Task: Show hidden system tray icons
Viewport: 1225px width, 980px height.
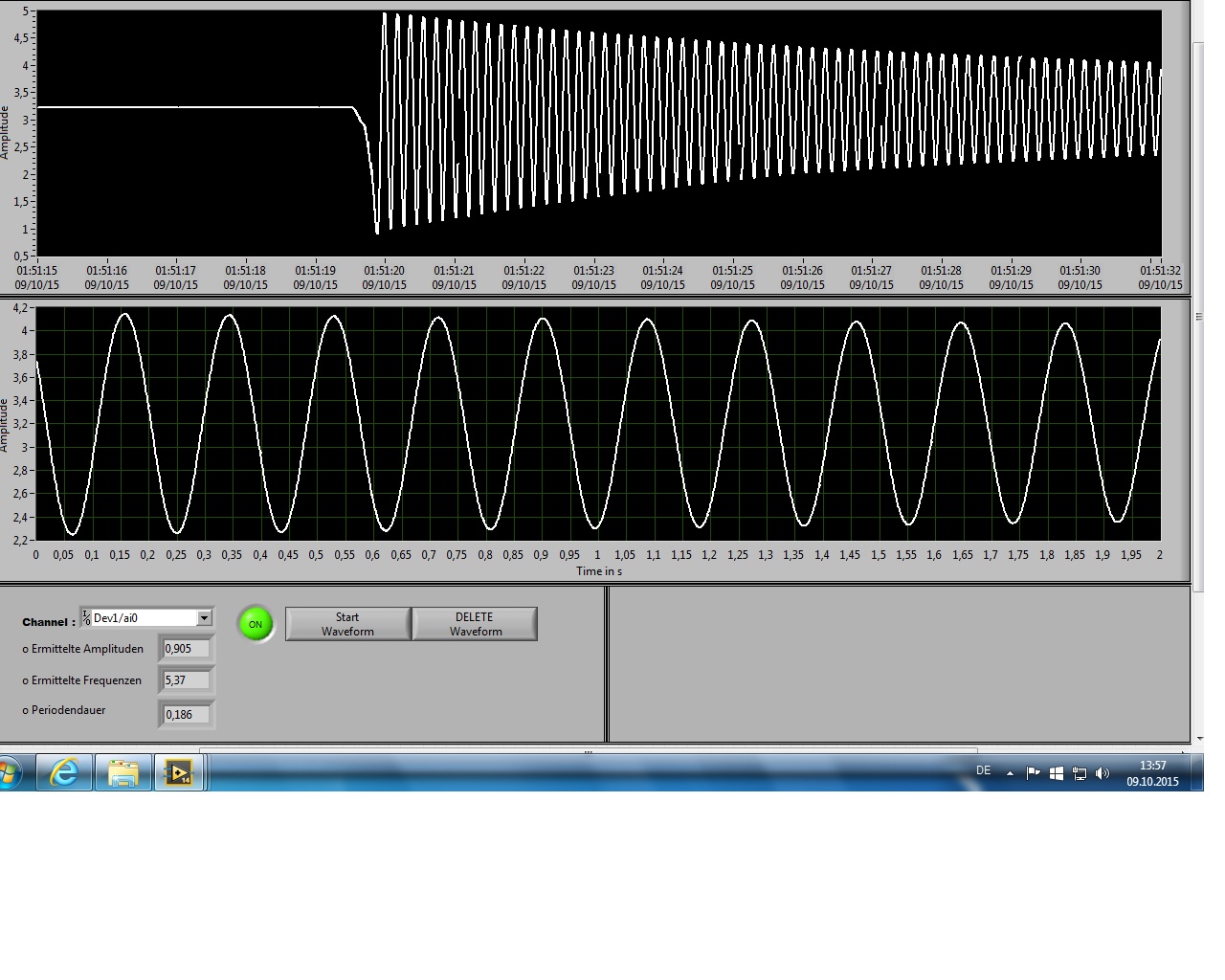Action: pos(1010,773)
